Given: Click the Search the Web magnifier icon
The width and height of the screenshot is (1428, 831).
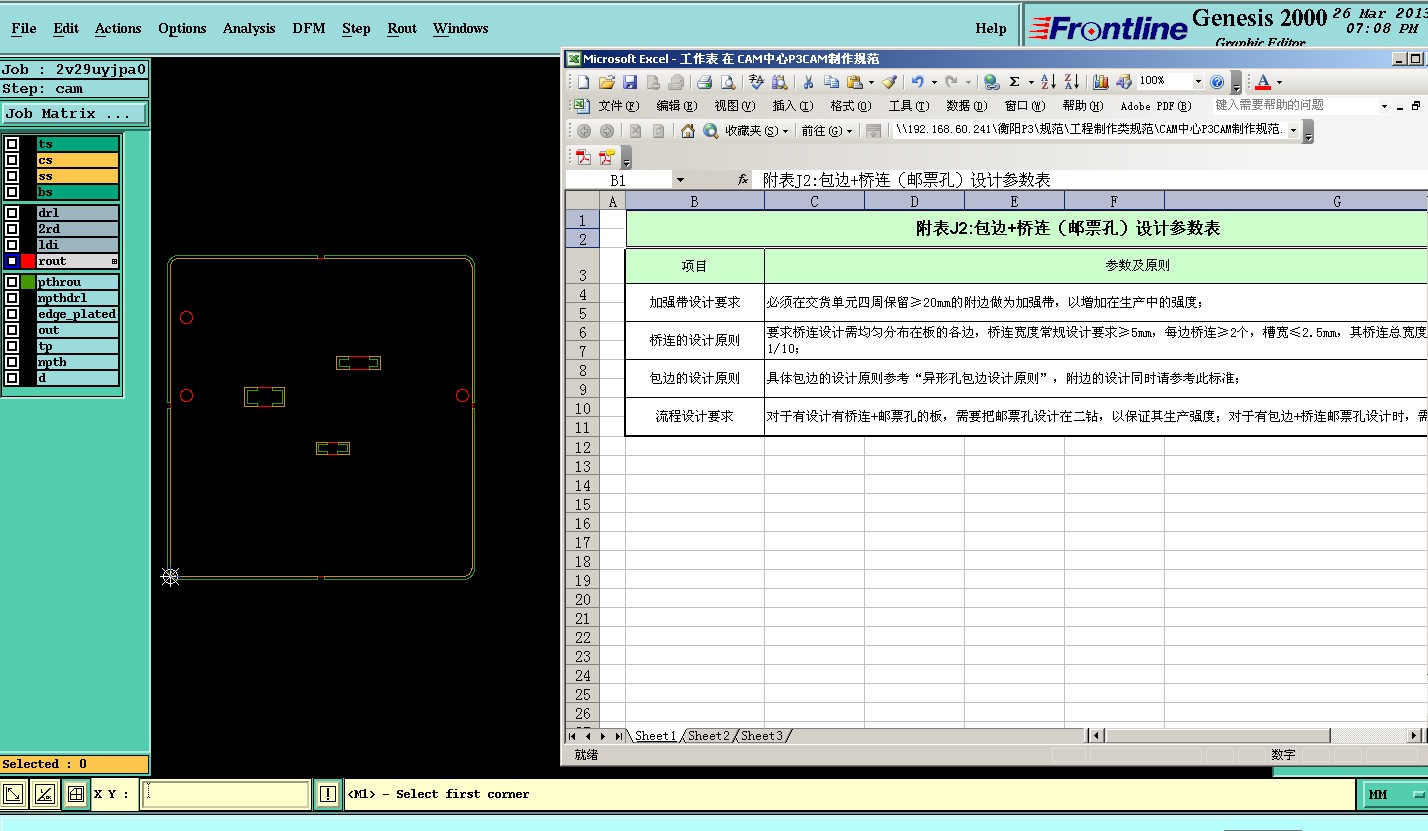Looking at the screenshot, I should pos(710,131).
